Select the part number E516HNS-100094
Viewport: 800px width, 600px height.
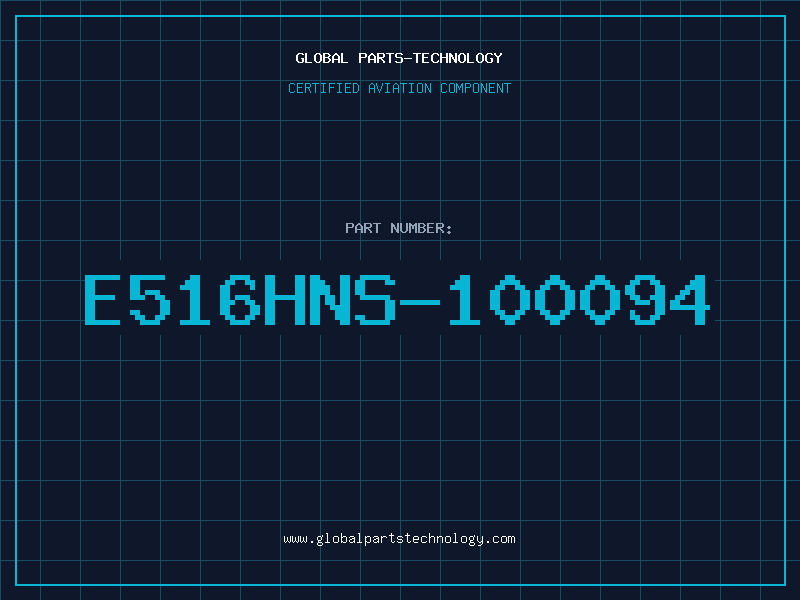(397, 299)
